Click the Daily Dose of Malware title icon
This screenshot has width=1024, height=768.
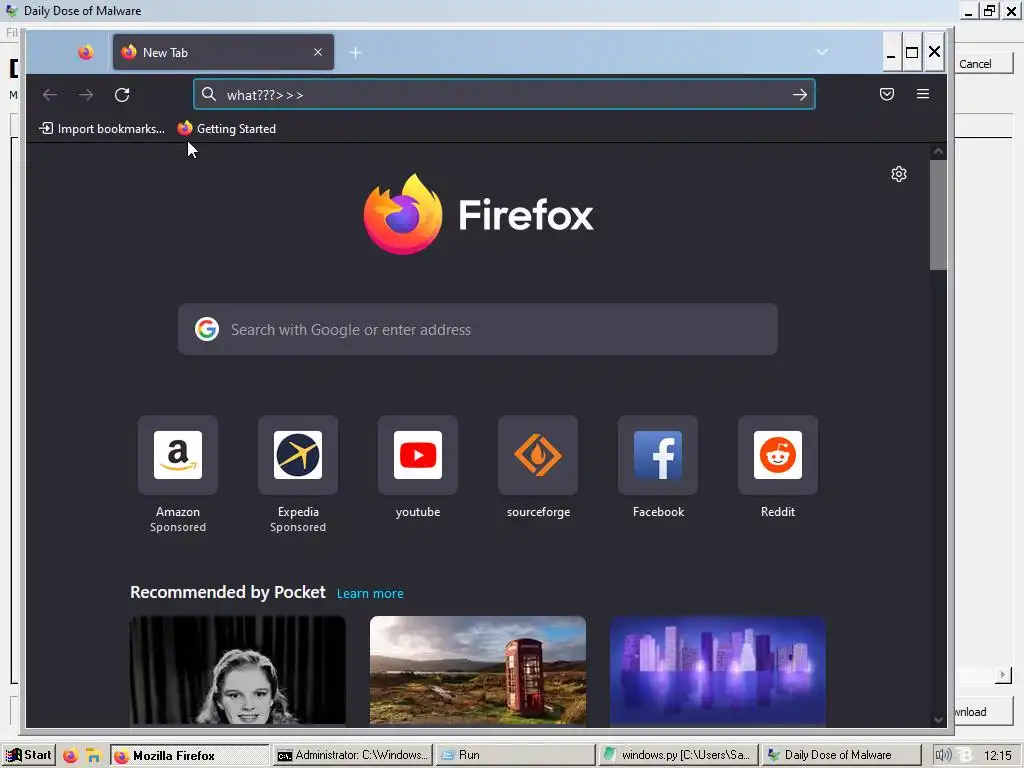coord(11,10)
